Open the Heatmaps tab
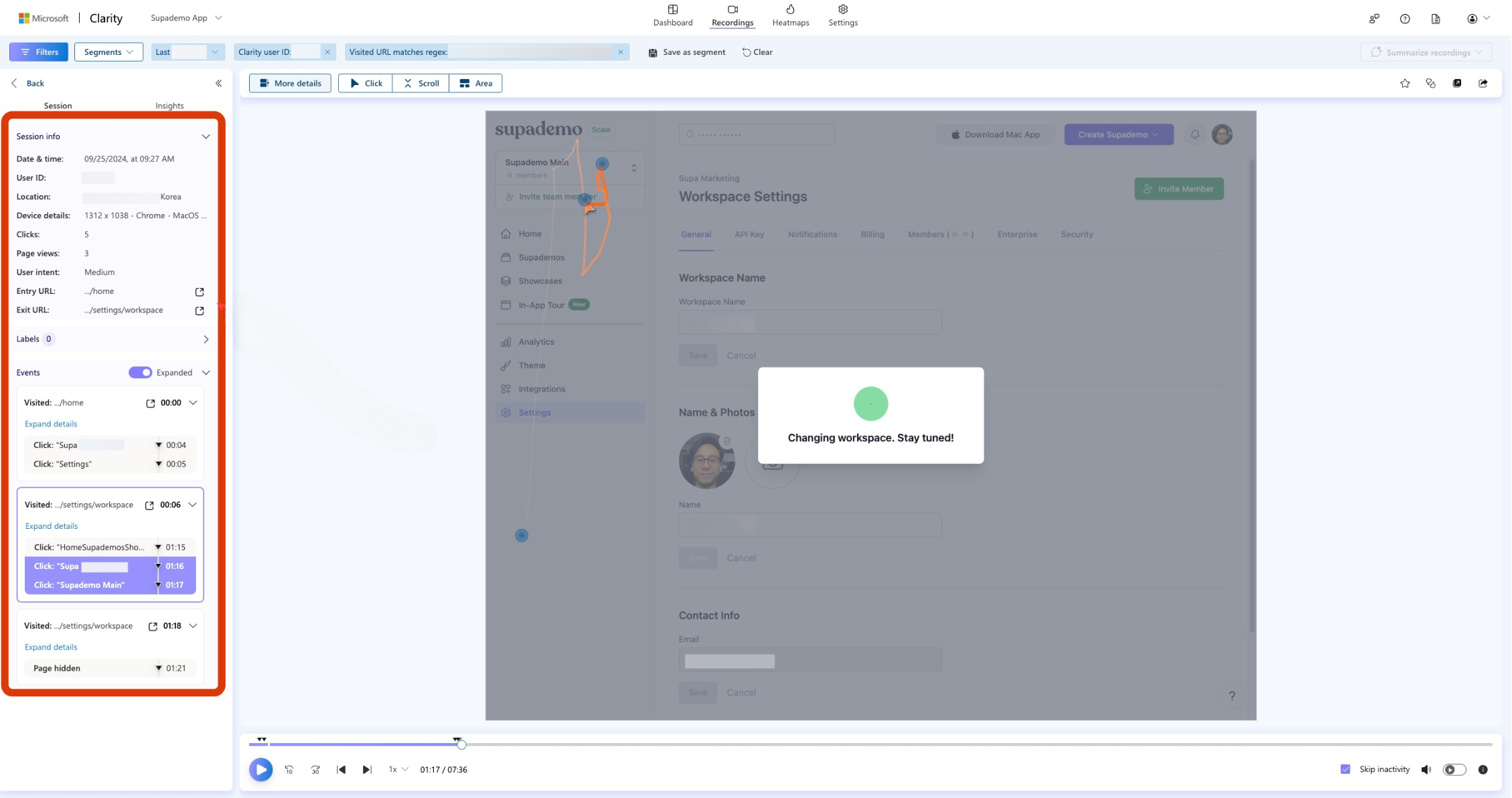1512x798 pixels. (790, 15)
